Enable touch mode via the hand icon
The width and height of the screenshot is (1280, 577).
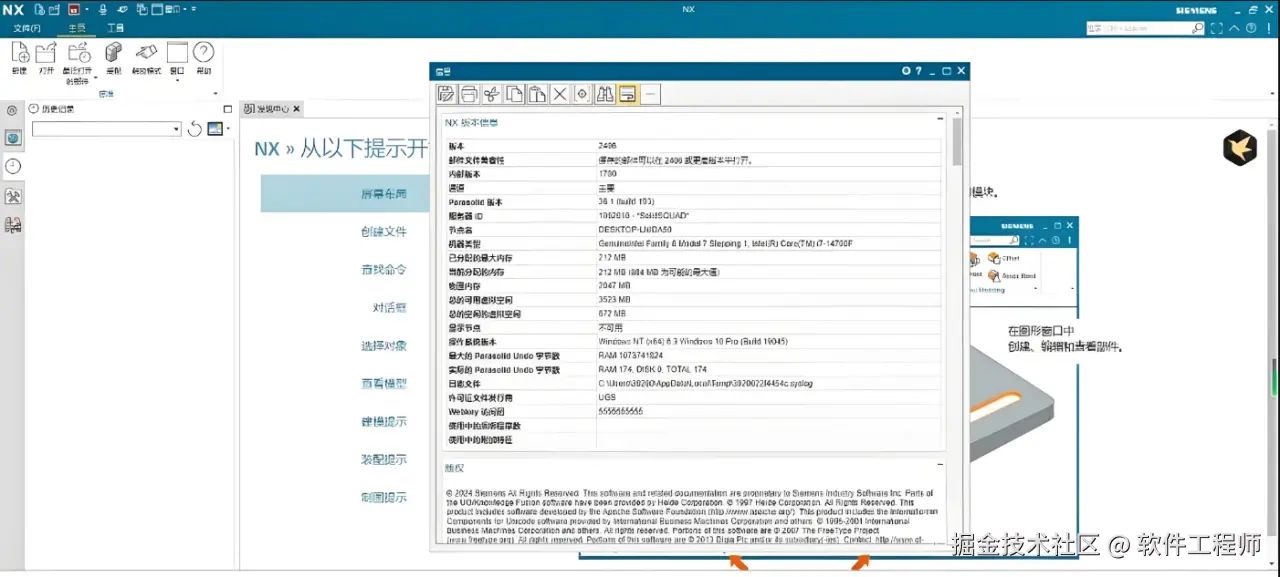[146, 53]
